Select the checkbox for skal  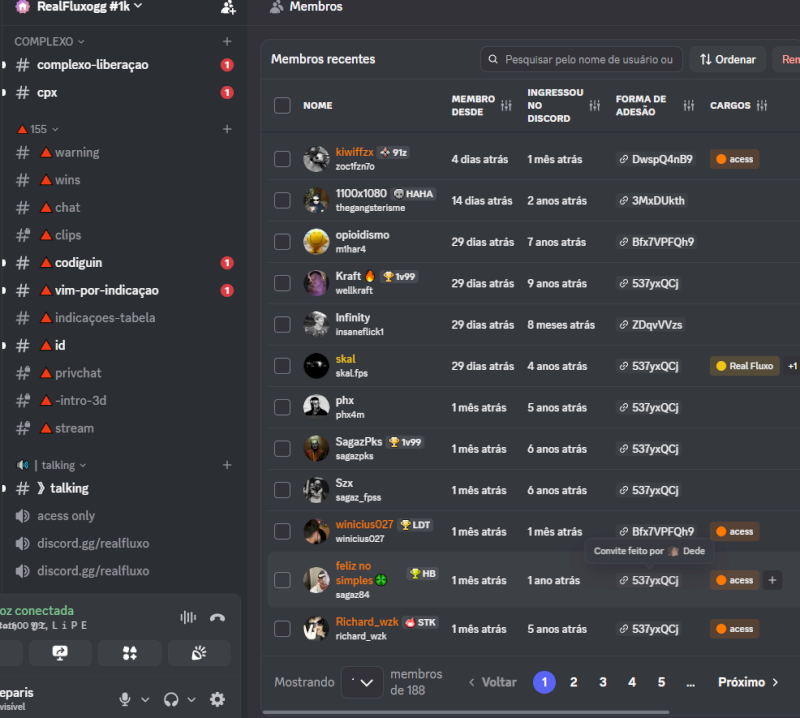click(x=282, y=366)
